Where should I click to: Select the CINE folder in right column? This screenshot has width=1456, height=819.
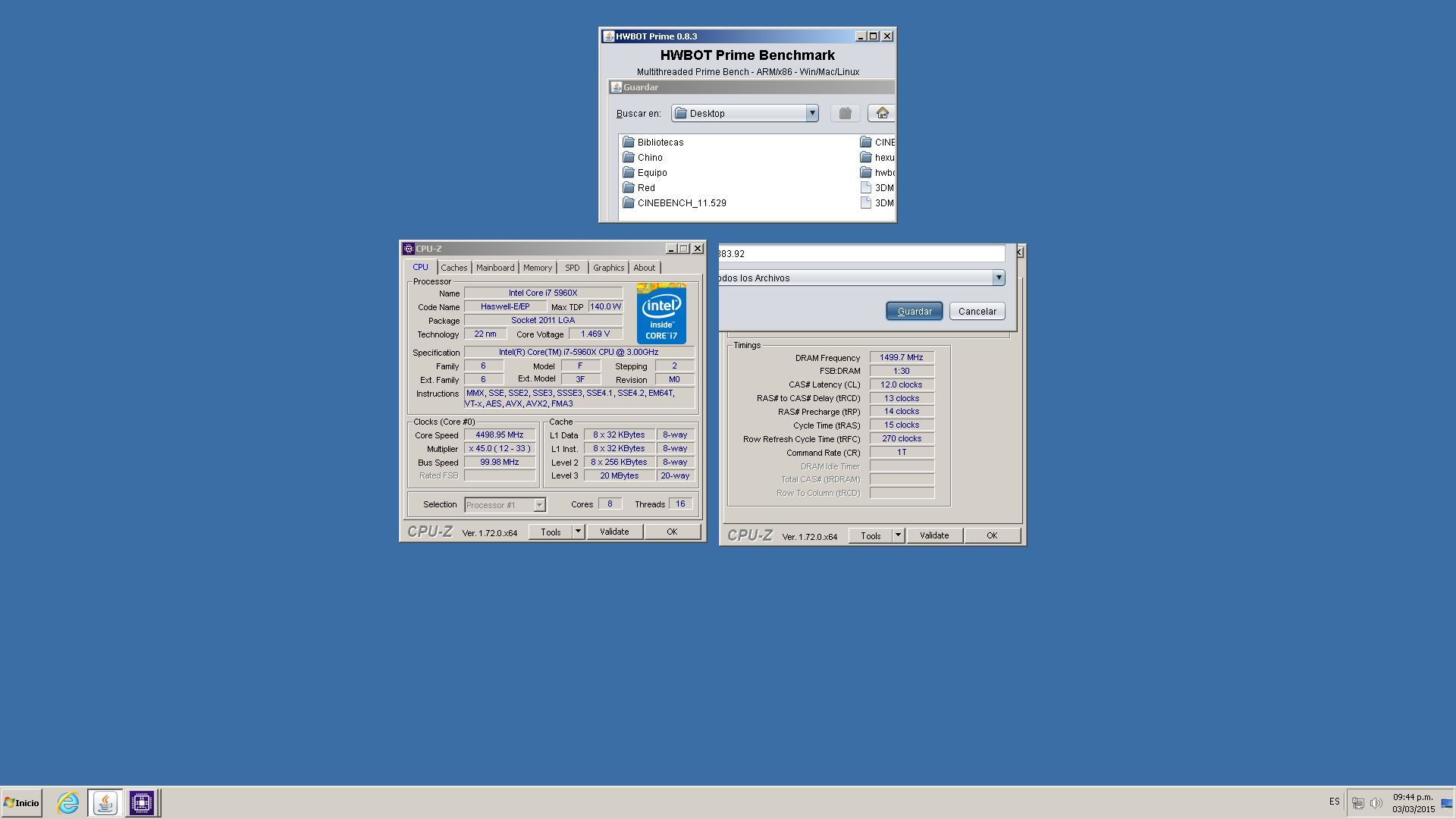(x=877, y=142)
